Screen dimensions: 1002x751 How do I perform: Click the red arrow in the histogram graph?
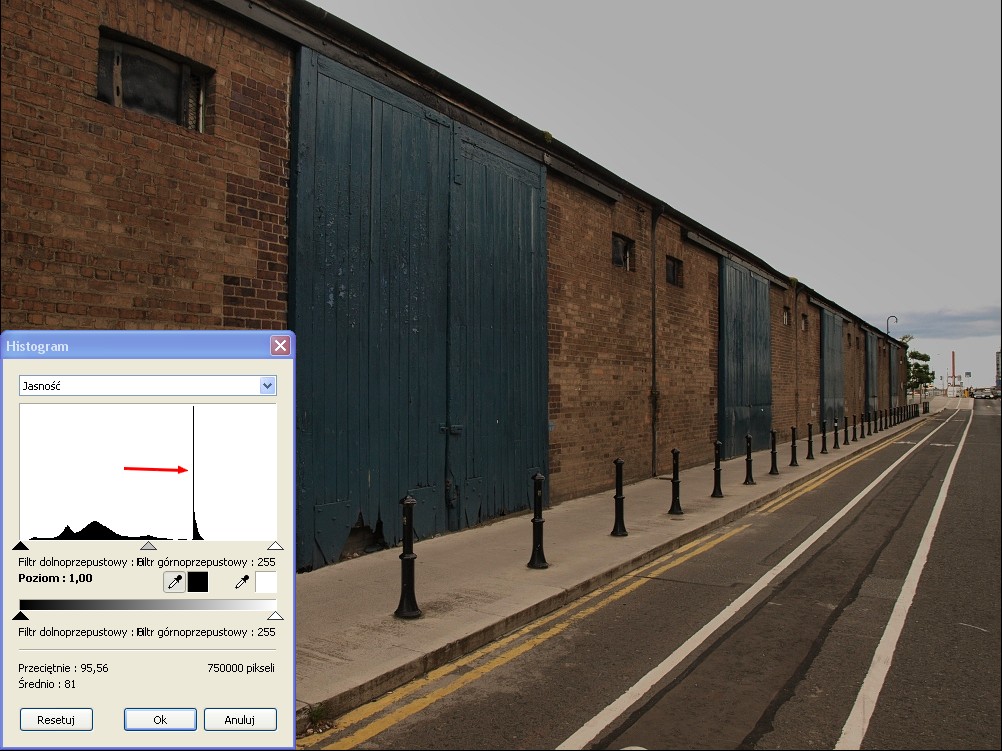(x=156, y=468)
